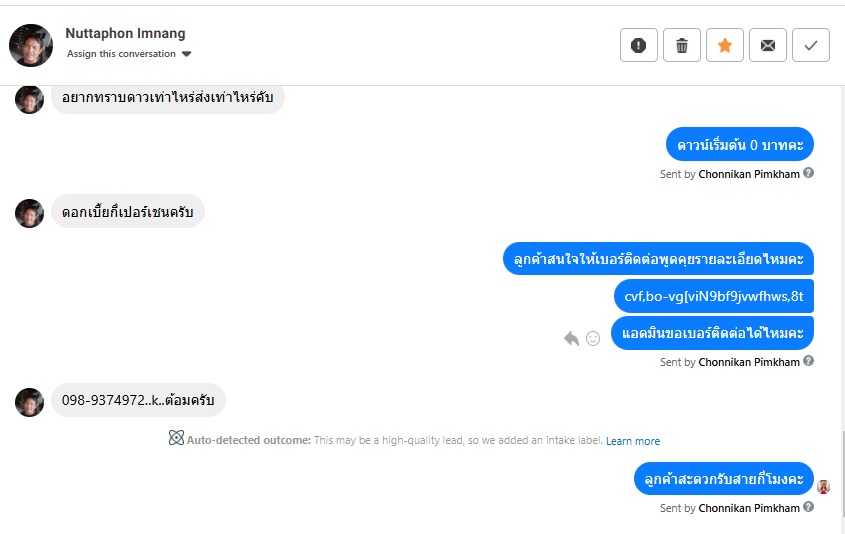This screenshot has width=845, height=534.
Task: Open the Nuttaphon Imnang contact name
Action: coord(125,34)
